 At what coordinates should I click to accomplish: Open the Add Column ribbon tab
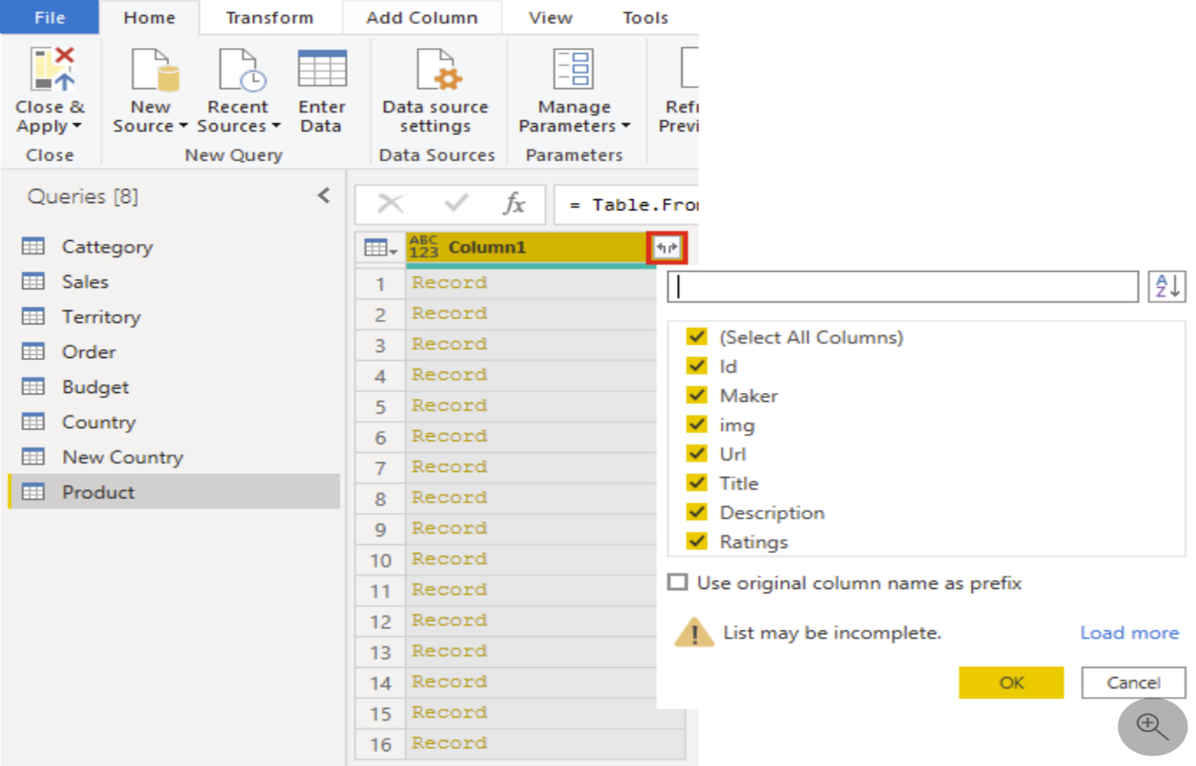coord(421,17)
